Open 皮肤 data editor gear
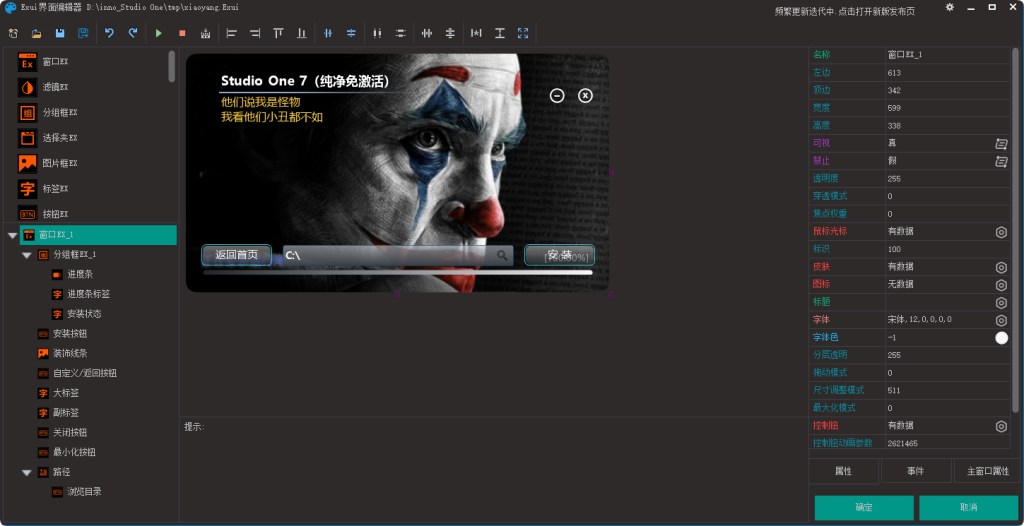 [1000, 267]
